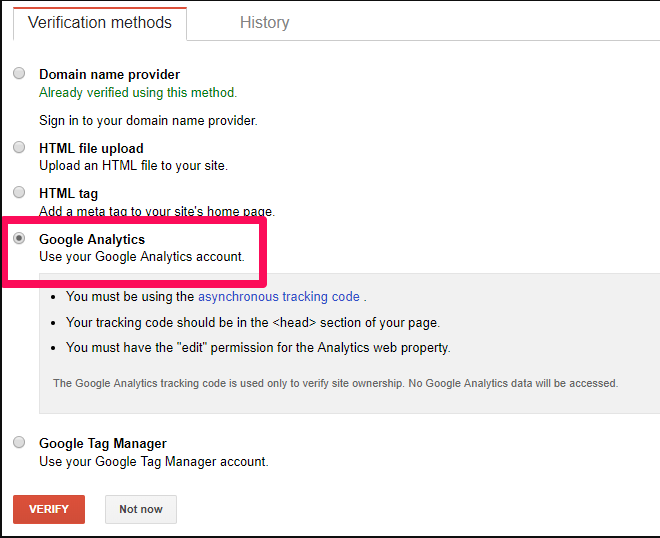The width and height of the screenshot is (660, 538).
Task: Open the Verification methods tab
Action: pyautogui.click(x=99, y=22)
